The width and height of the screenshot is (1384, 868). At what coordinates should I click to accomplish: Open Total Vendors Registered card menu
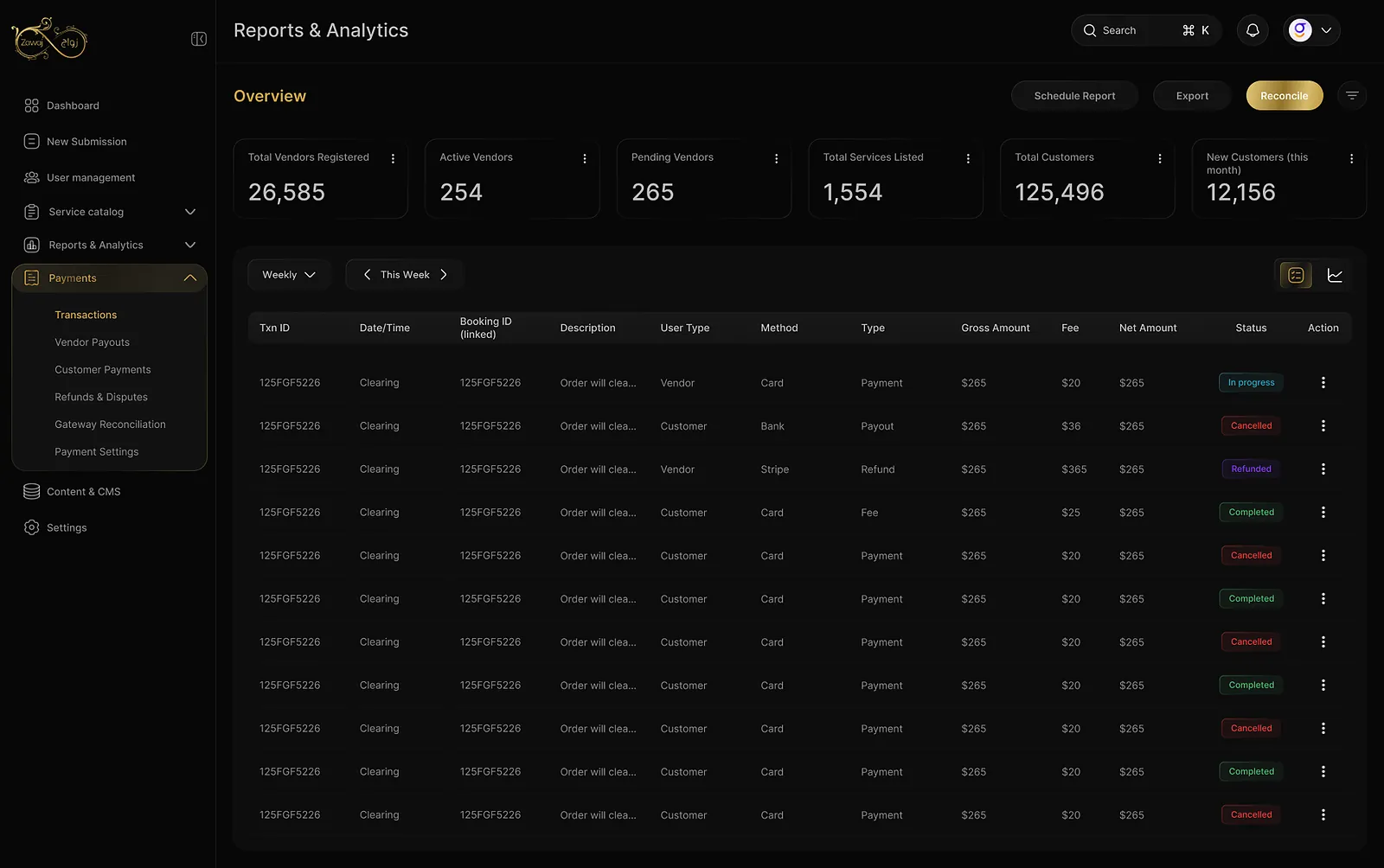pyautogui.click(x=393, y=159)
